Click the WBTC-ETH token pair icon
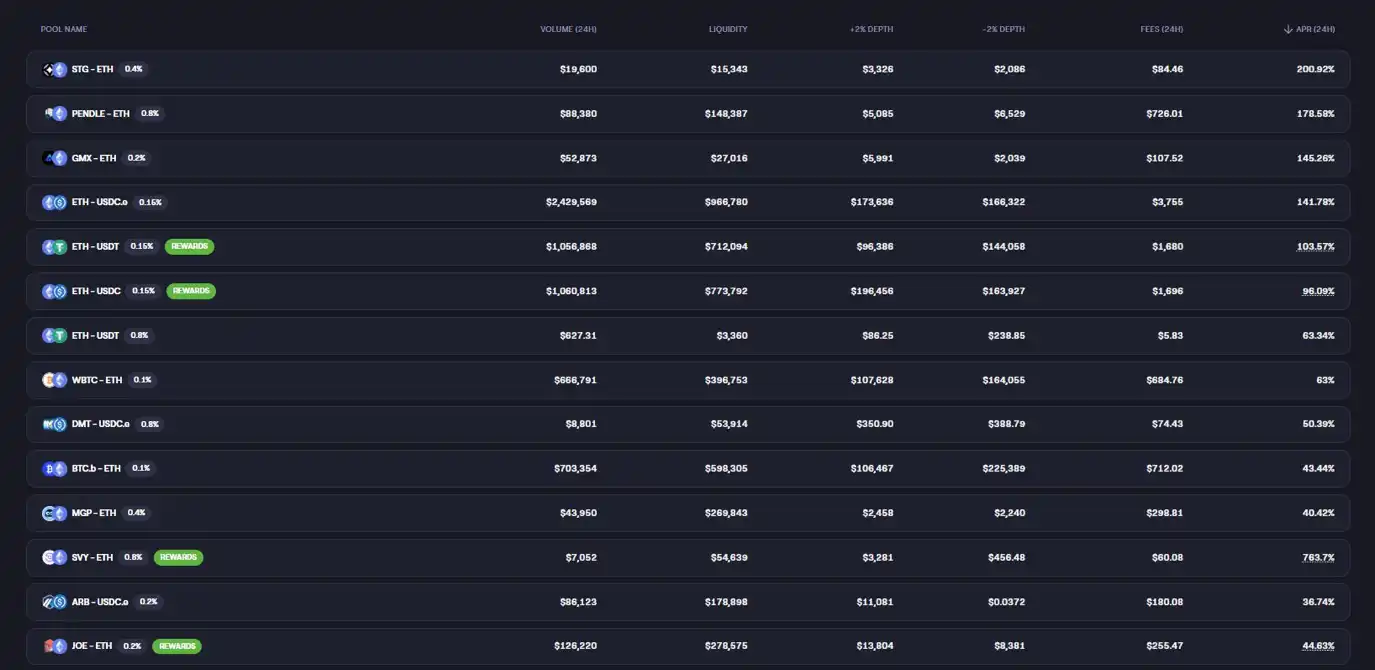1375x670 pixels. [54, 380]
